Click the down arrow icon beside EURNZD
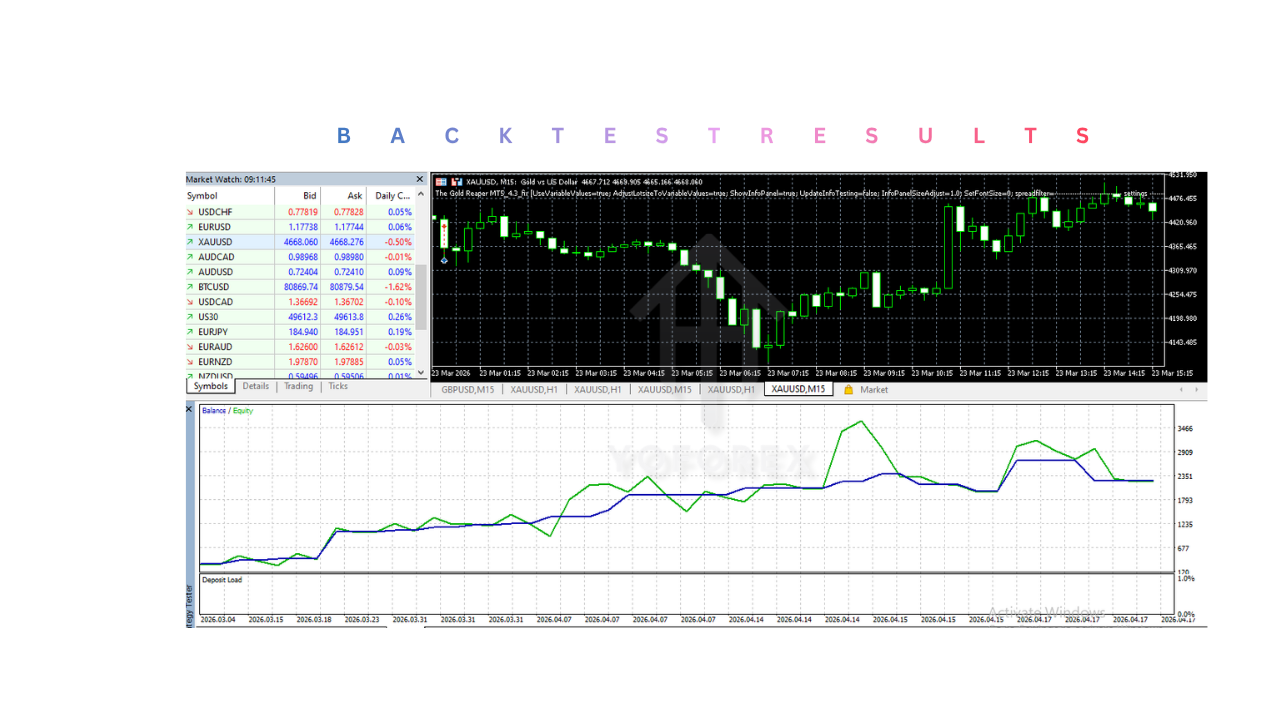The width and height of the screenshot is (1280, 720). (190, 362)
